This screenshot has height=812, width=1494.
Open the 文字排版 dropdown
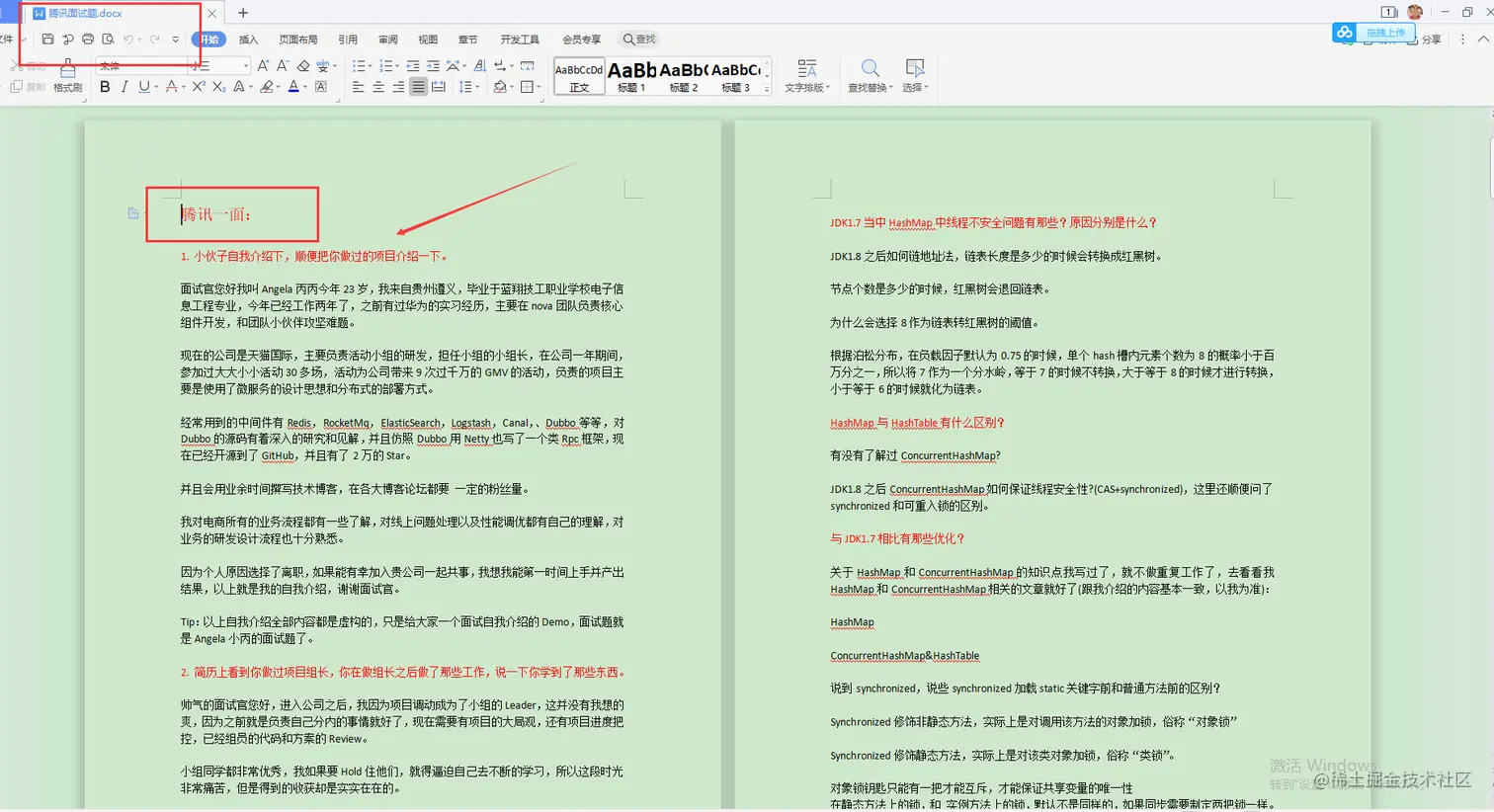coord(807,76)
